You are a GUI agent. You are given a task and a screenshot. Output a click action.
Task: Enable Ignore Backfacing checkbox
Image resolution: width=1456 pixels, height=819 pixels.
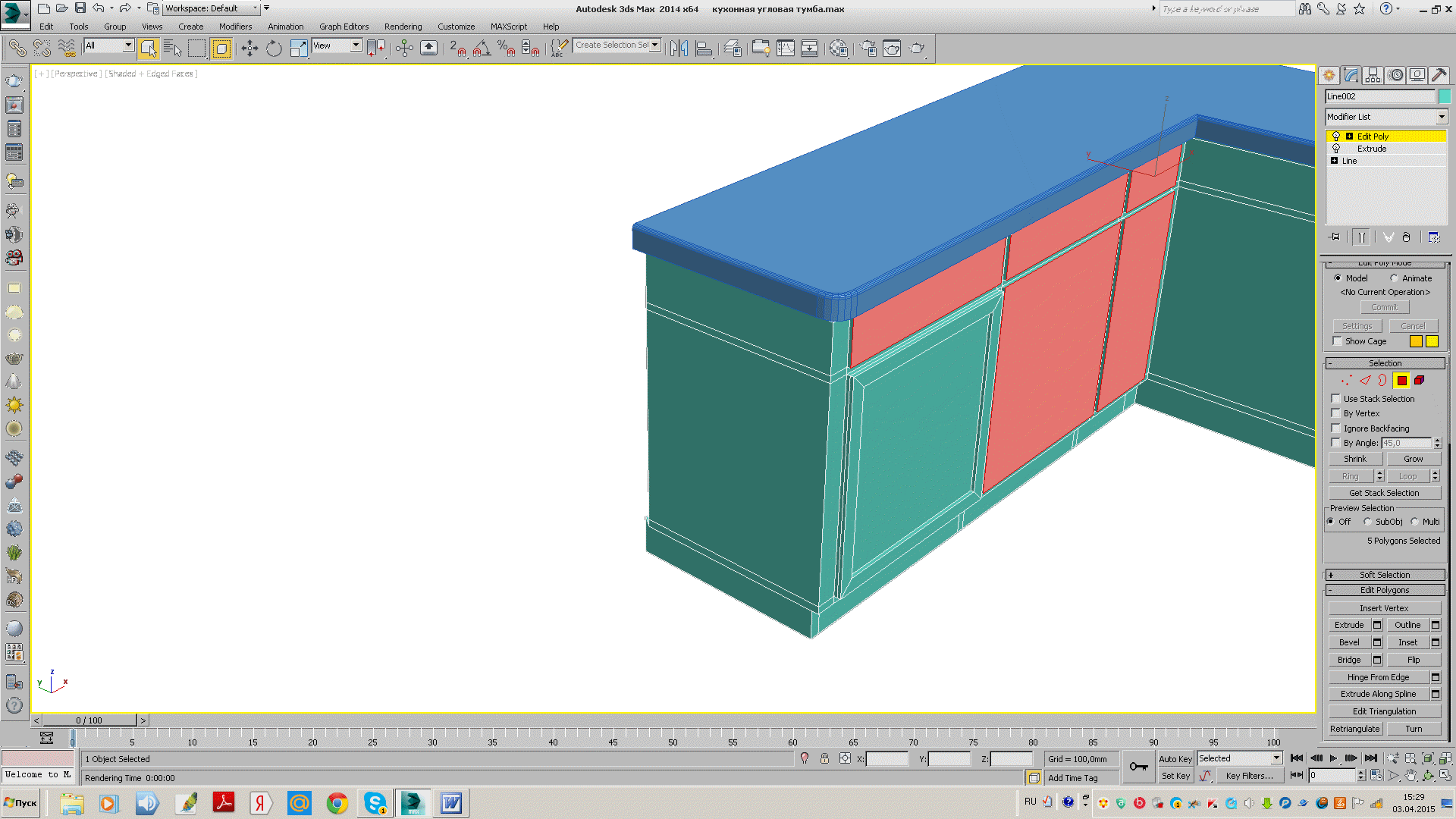[x=1336, y=428]
